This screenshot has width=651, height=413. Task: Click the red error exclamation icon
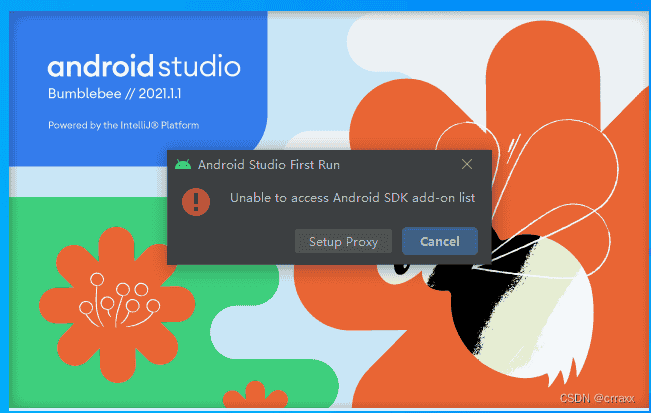[196, 200]
